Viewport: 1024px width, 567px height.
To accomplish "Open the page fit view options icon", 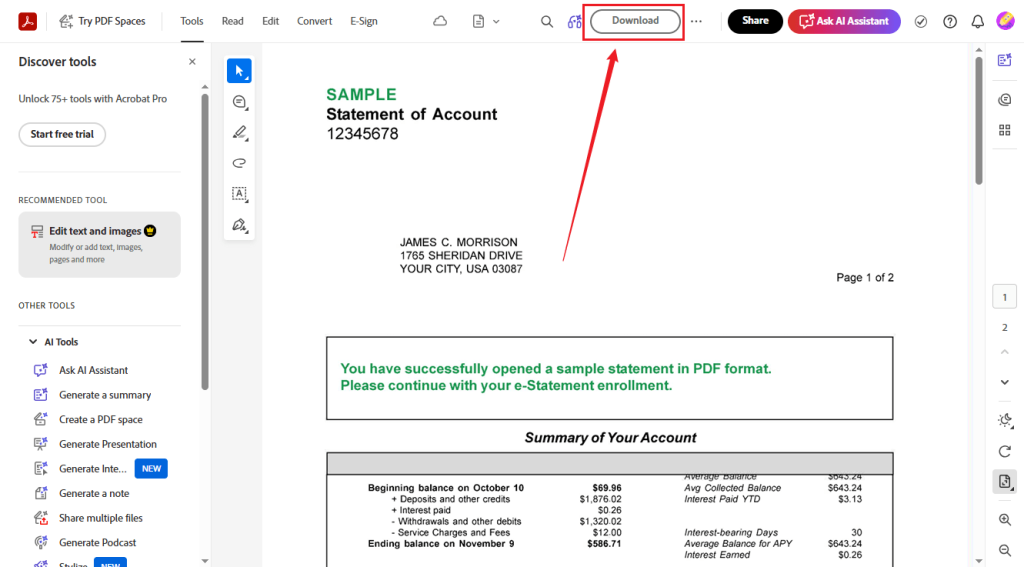I will click(x=1004, y=482).
